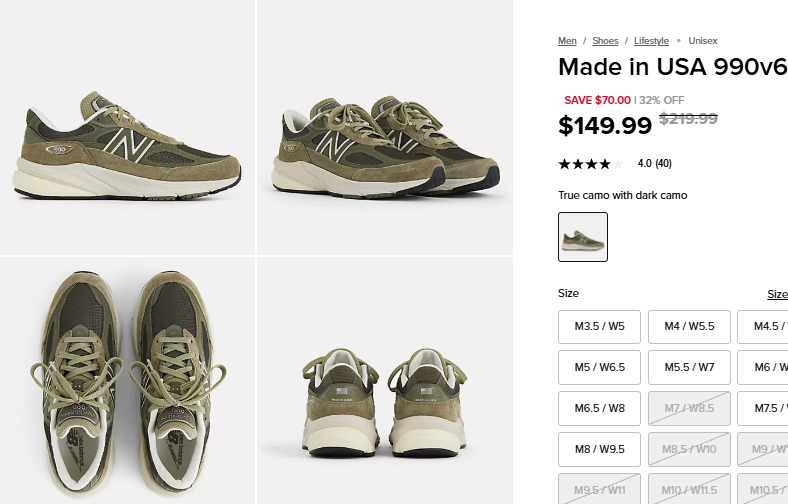The image size is (788, 504).
Task: Click unavailable size M8.5 / W10
Action: (689, 449)
